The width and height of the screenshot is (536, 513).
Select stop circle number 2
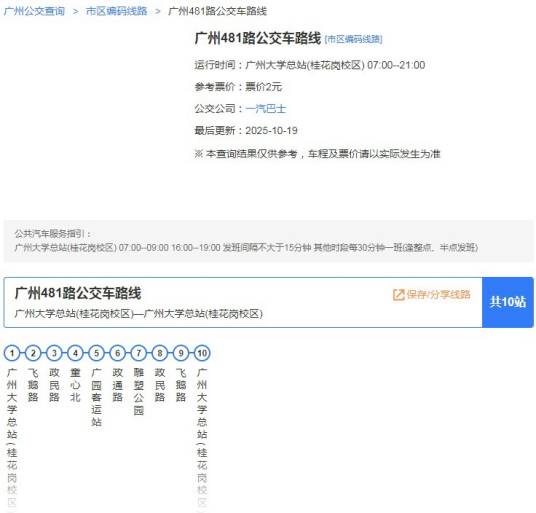click(33, 353)
